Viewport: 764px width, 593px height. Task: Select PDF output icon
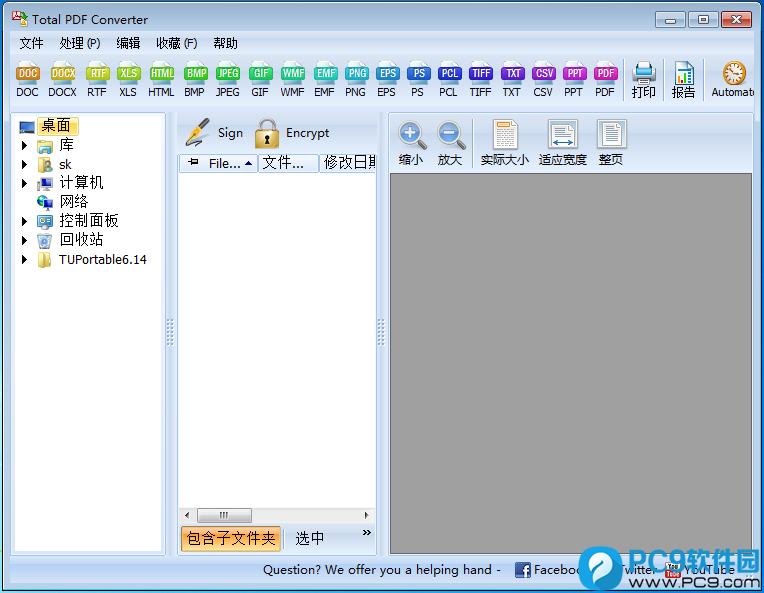[x=605, y=79]
